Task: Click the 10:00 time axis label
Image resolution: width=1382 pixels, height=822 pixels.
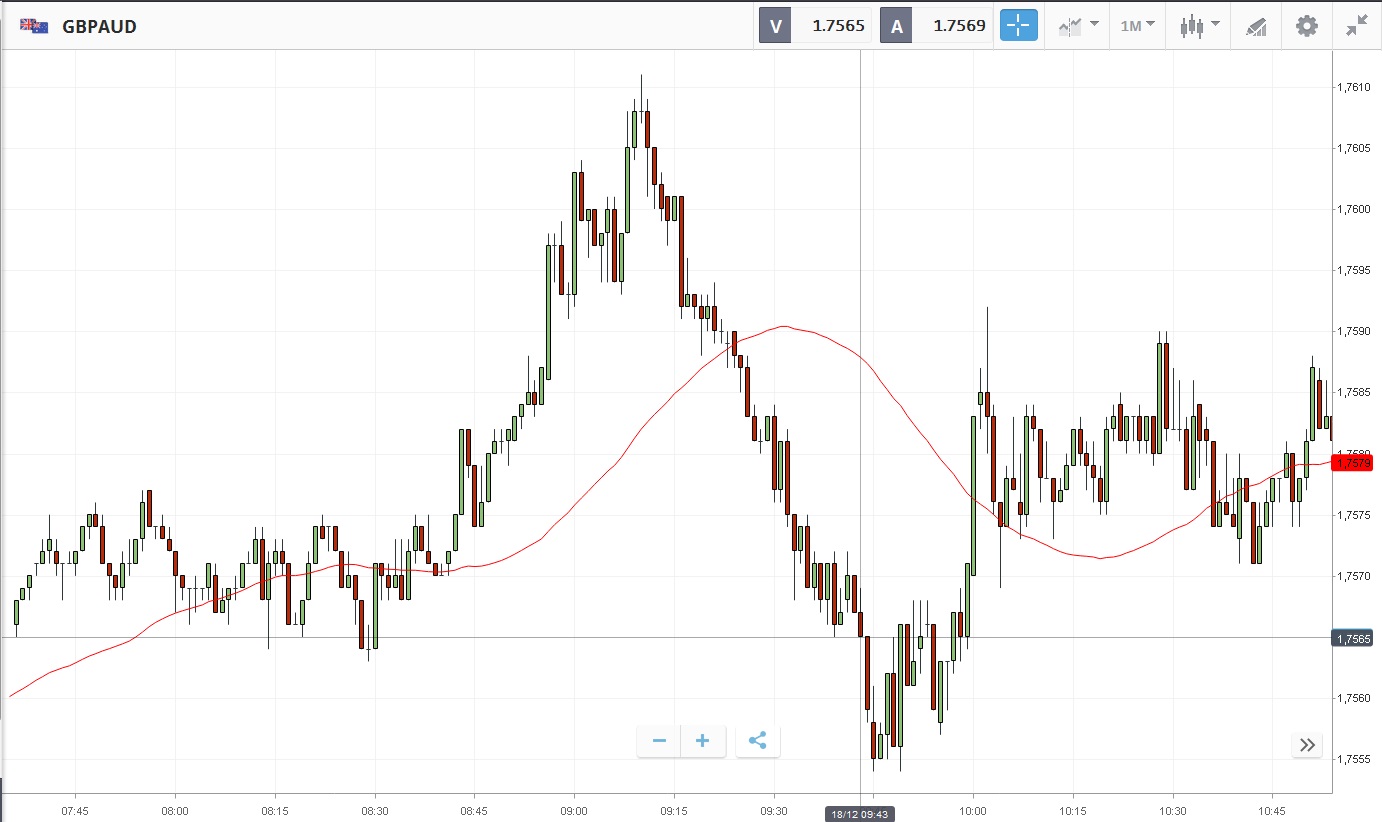Action: coord(973,810)
